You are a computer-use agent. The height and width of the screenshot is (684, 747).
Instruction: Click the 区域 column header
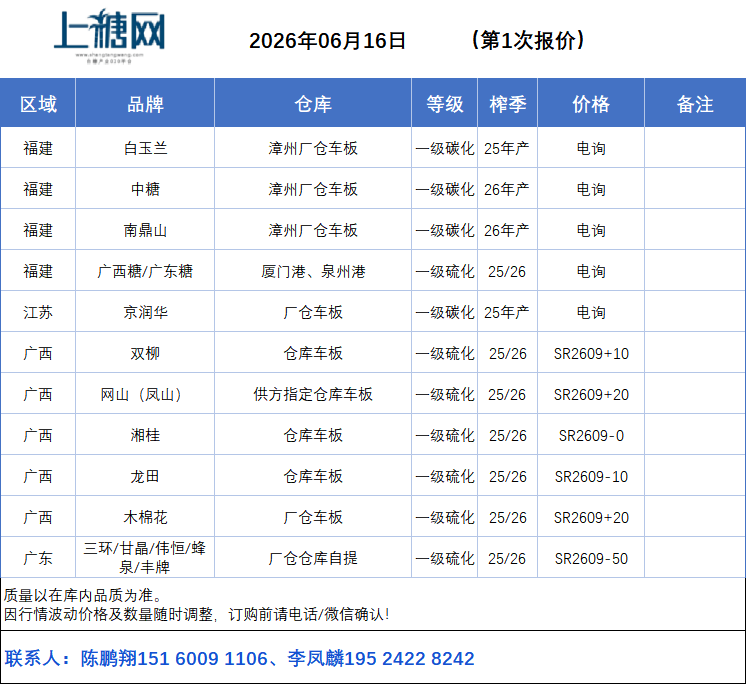click(38, 103)
